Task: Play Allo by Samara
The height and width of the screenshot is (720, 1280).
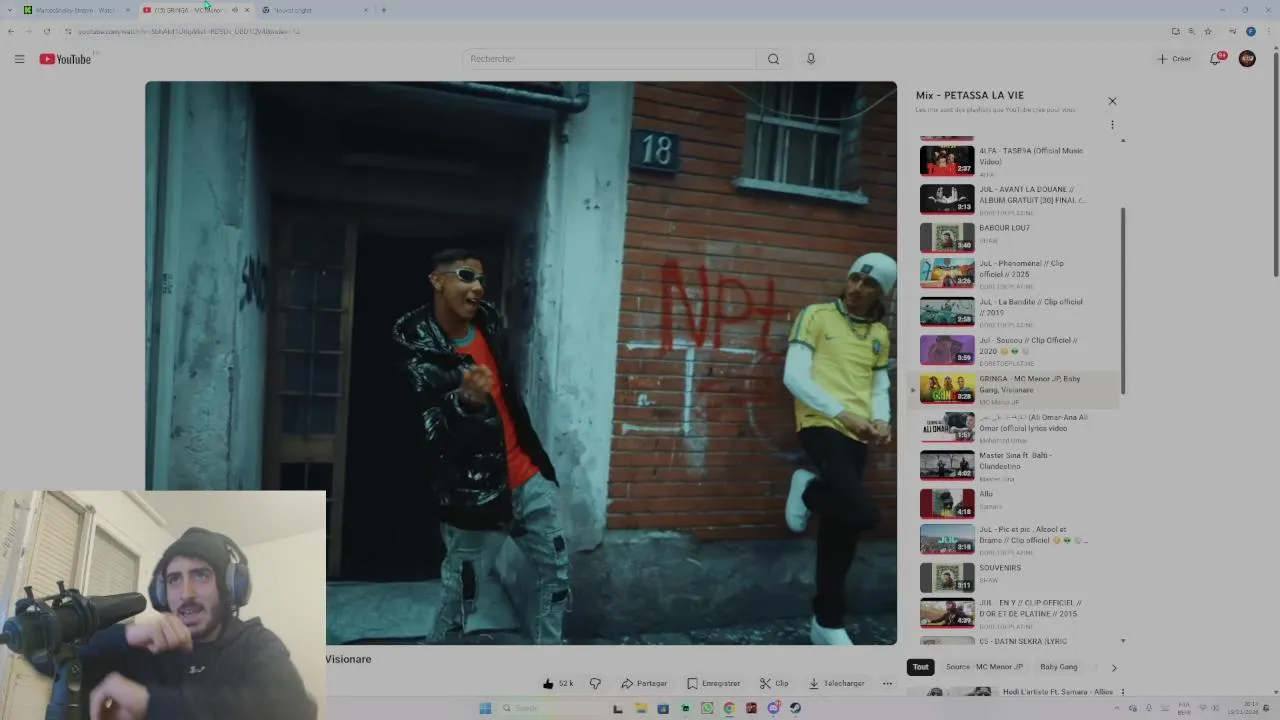Action: 1015,502
